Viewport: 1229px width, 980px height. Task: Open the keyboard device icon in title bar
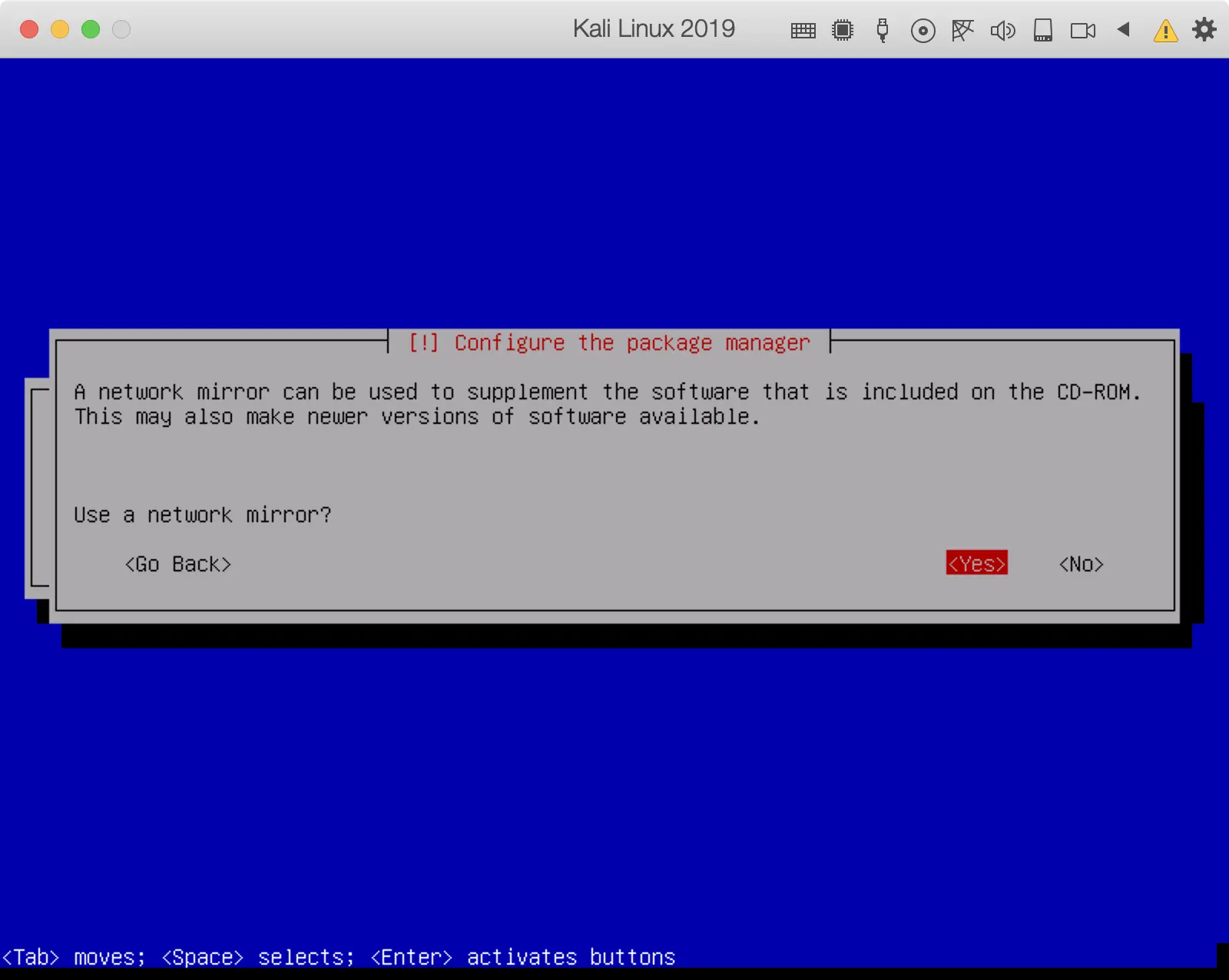pos(803,31)
